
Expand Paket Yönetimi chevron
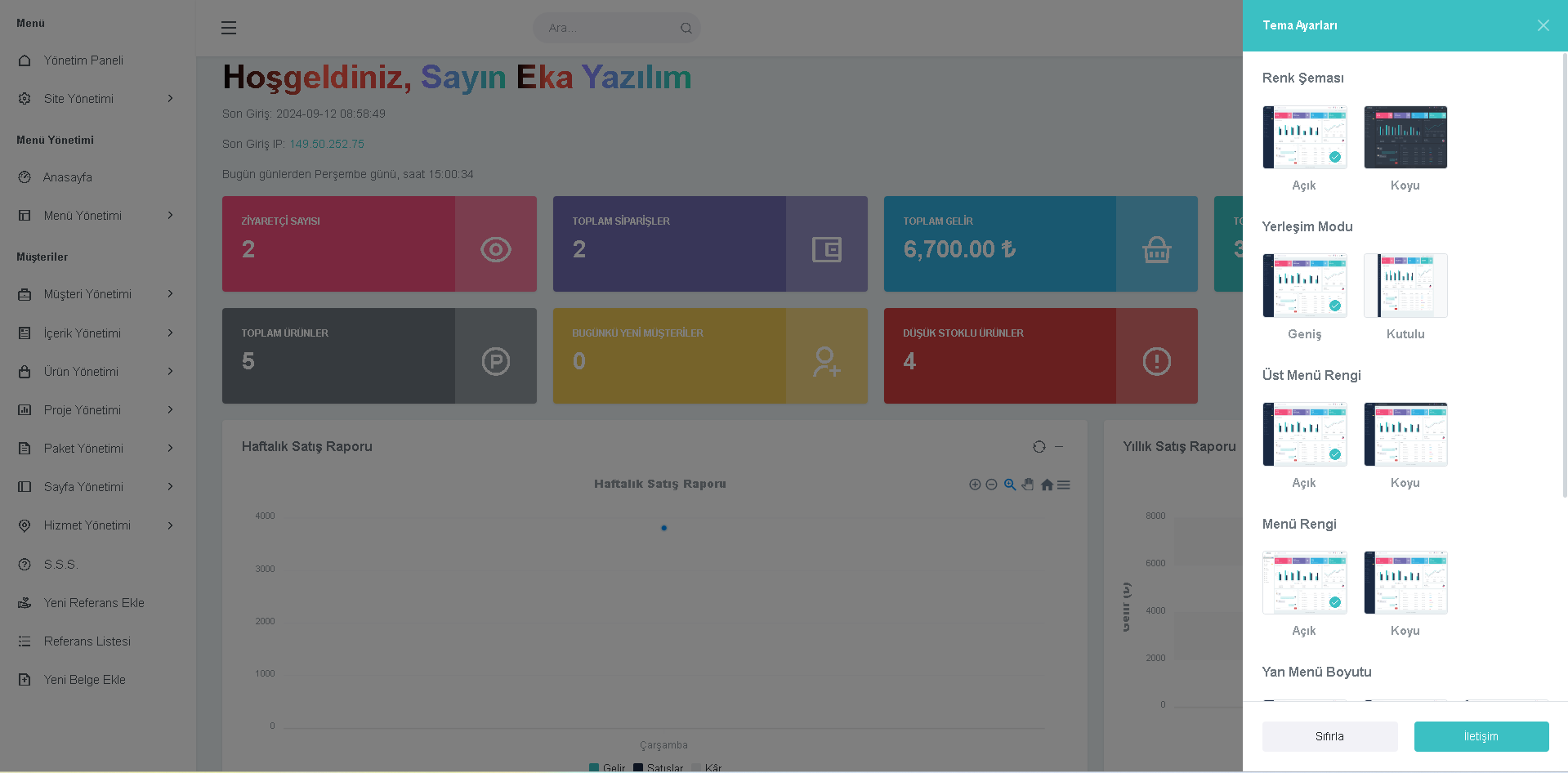pyautogui.click(x=170, y=449)
